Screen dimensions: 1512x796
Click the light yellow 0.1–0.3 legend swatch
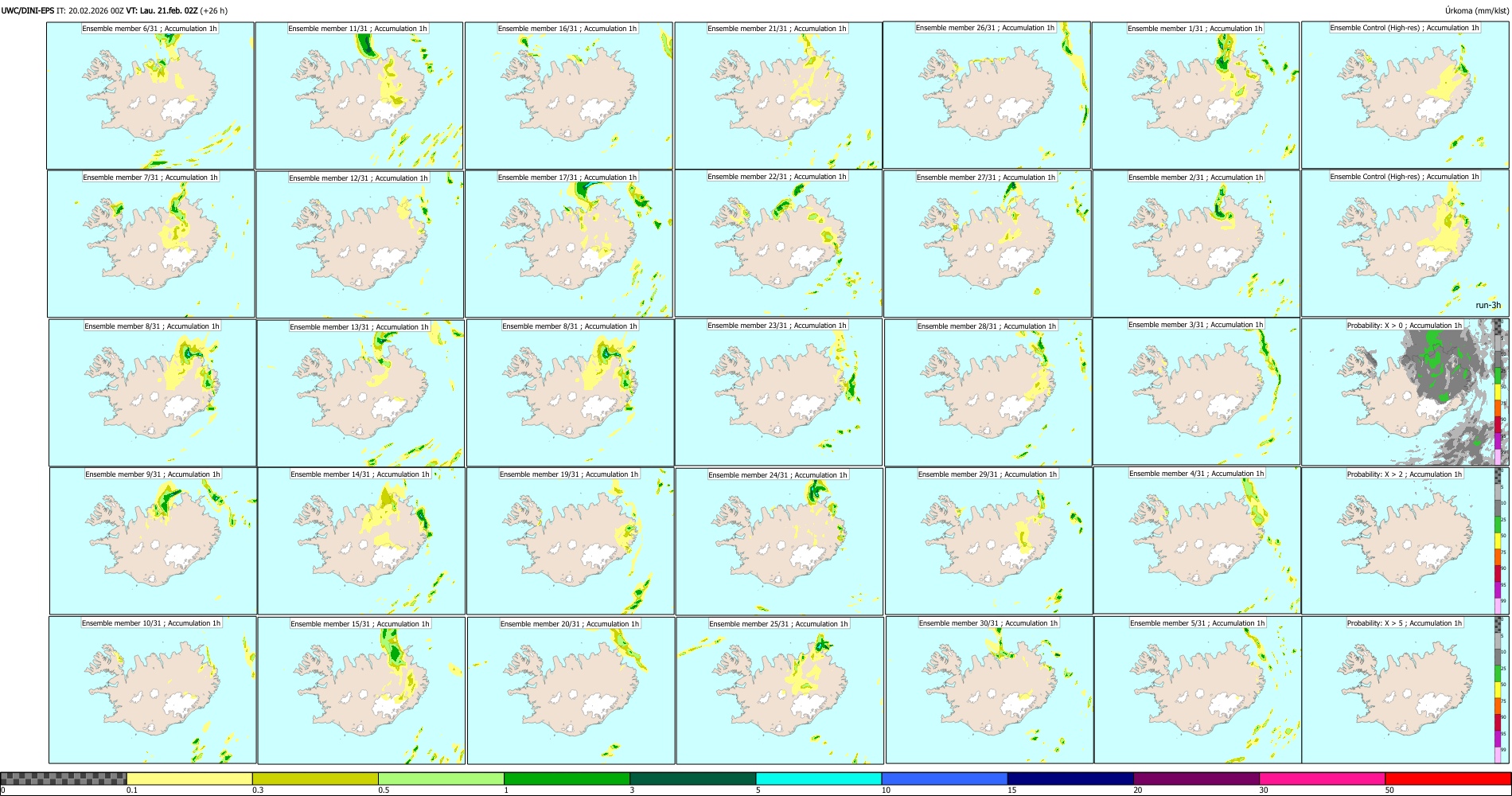coord(189,778)
